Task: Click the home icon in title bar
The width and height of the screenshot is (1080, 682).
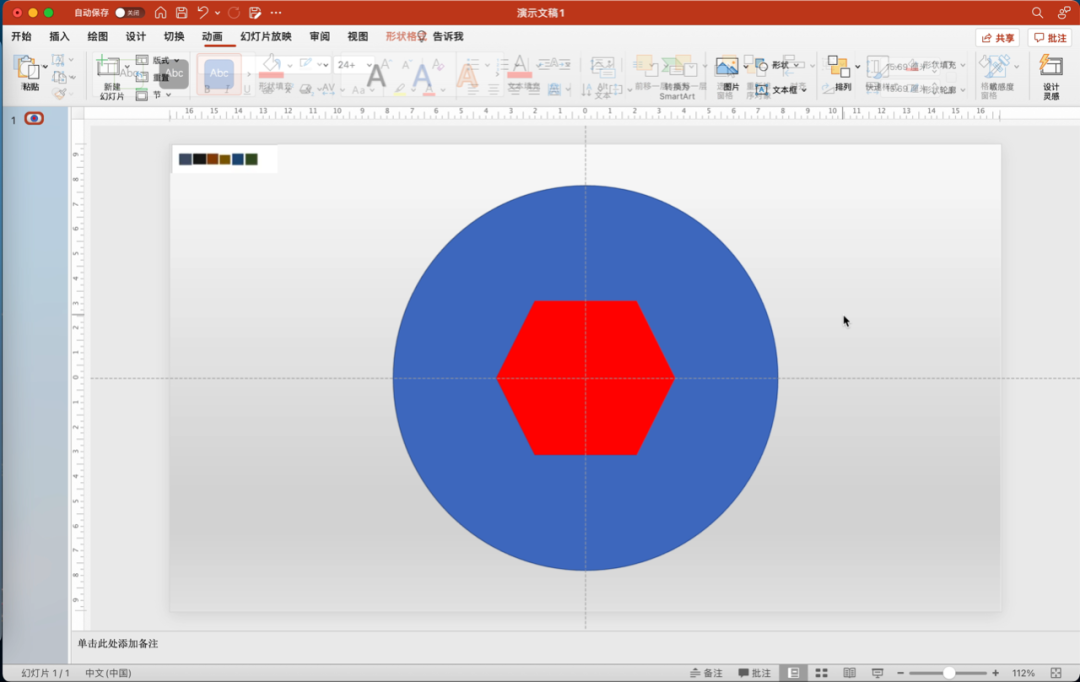Action: (x=160, y=13)
